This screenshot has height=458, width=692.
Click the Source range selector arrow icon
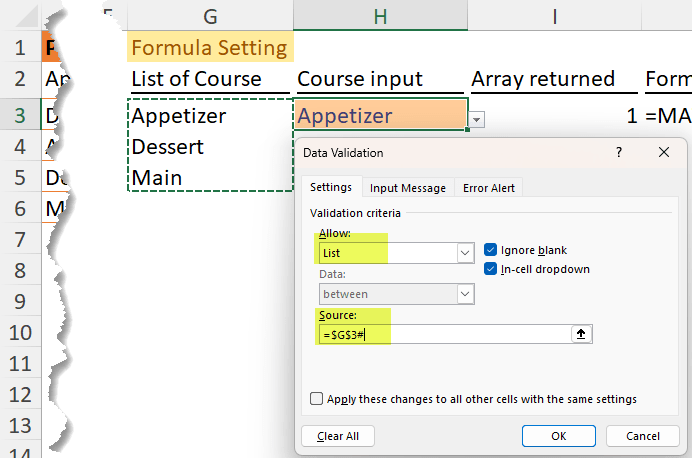click(579, 335)
